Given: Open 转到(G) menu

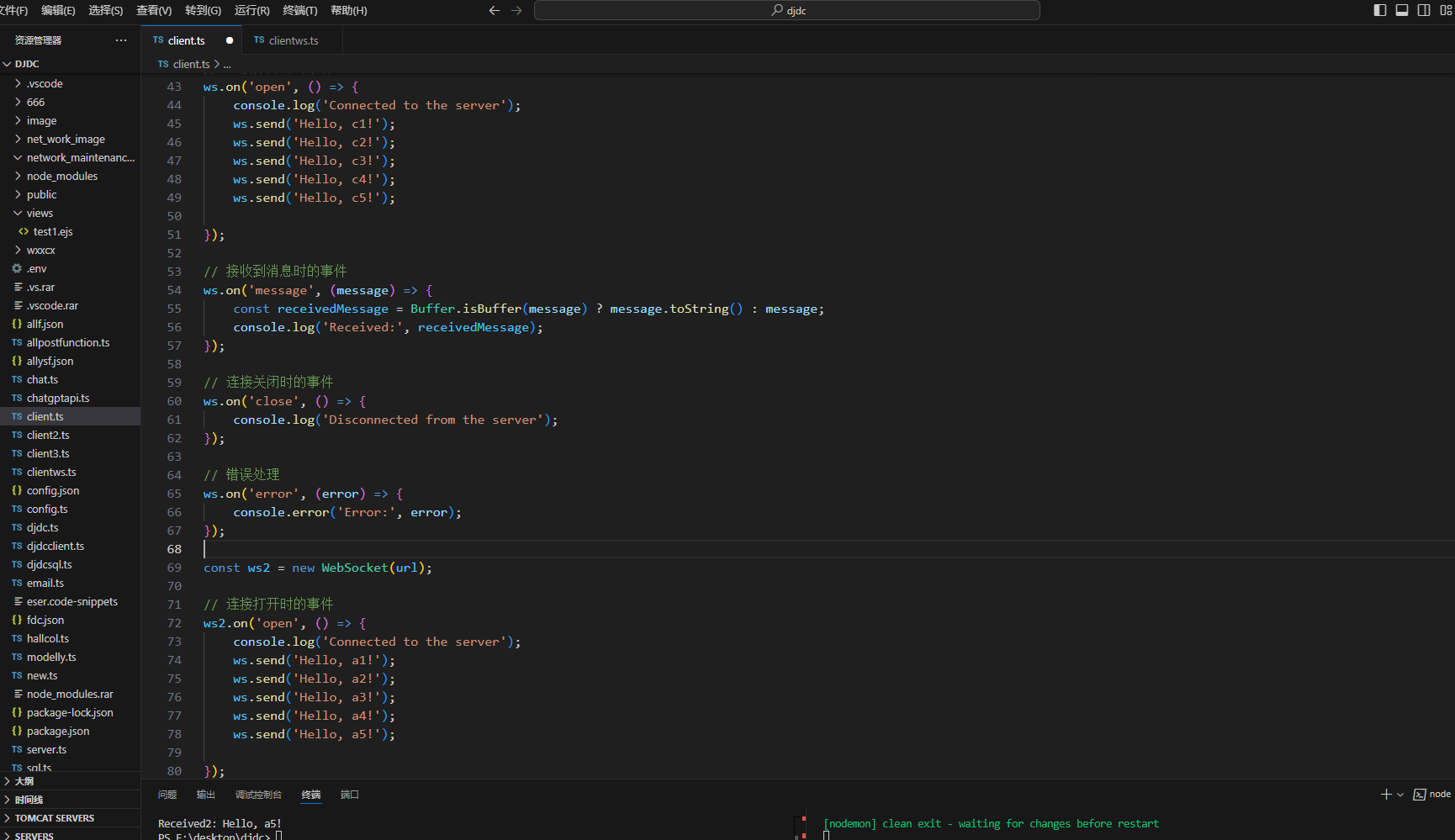Looking at the screenshot, I should point(203,10).
